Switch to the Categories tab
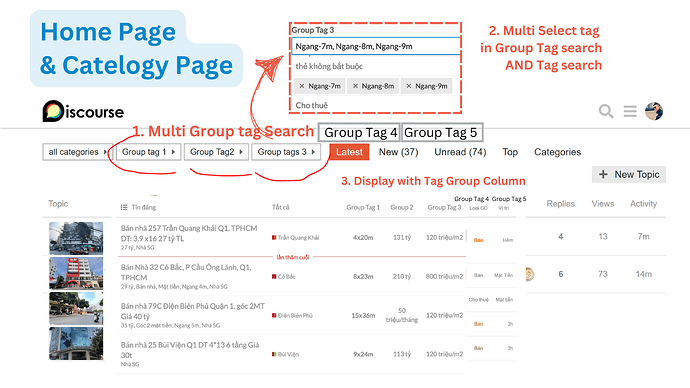 557,152
